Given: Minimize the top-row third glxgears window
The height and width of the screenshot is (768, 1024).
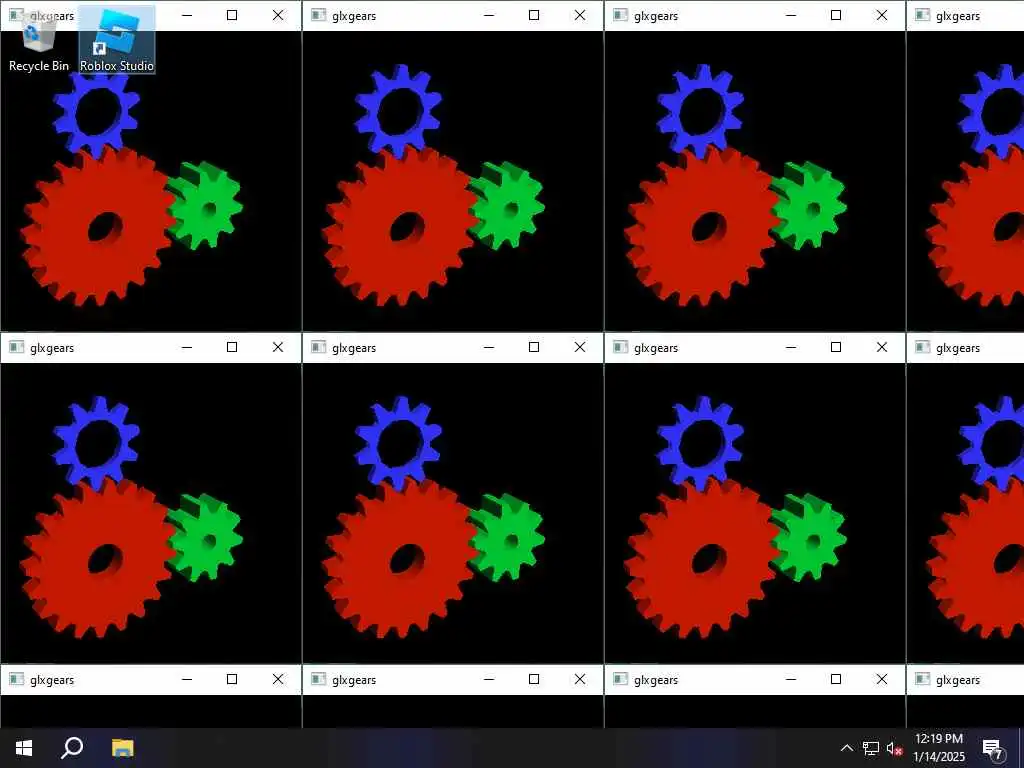Looking at the screenshot, I should pos(791,15).
